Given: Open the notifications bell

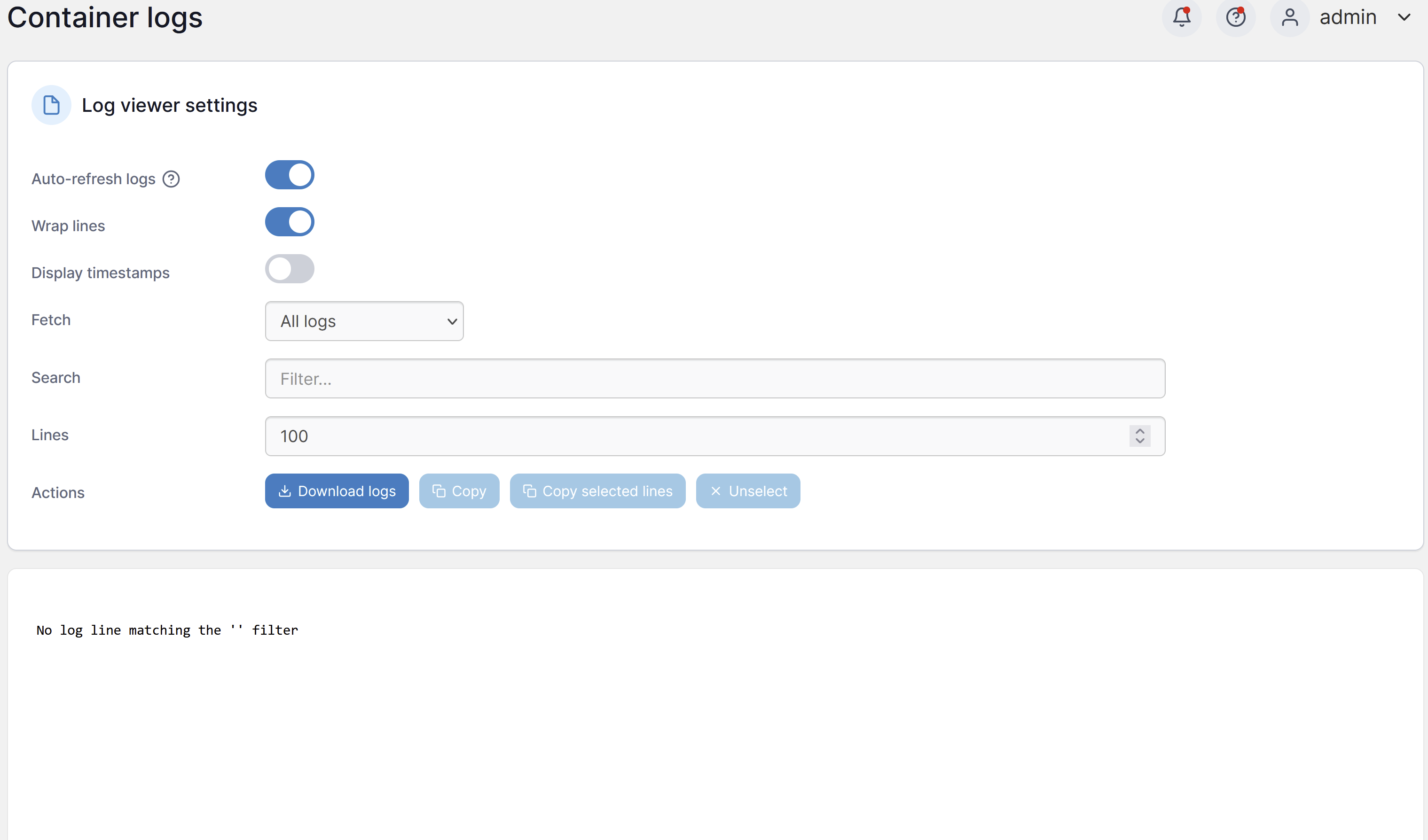Looking at the screenshot, I should click(1182, 17).
